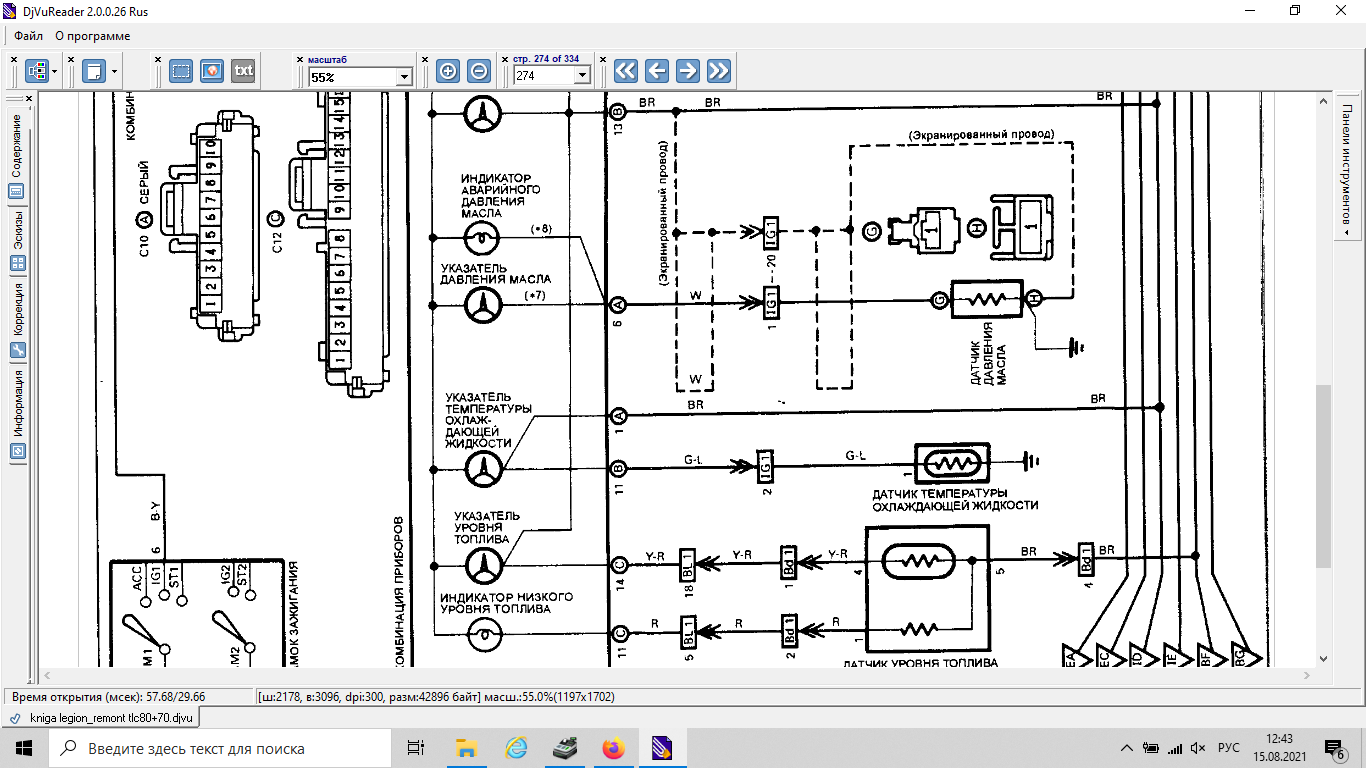Open Task View on the taskbar

(x=416, y=748)
